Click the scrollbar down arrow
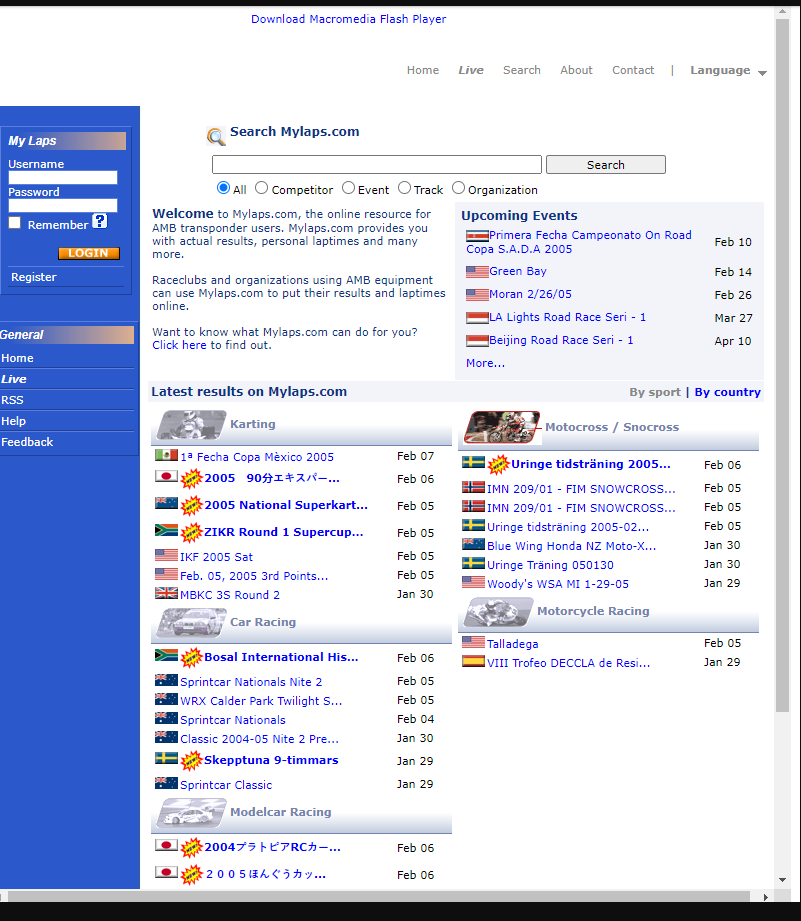This screenshot has width=801, height=921. pyautogui.click(x=783, y=880)
